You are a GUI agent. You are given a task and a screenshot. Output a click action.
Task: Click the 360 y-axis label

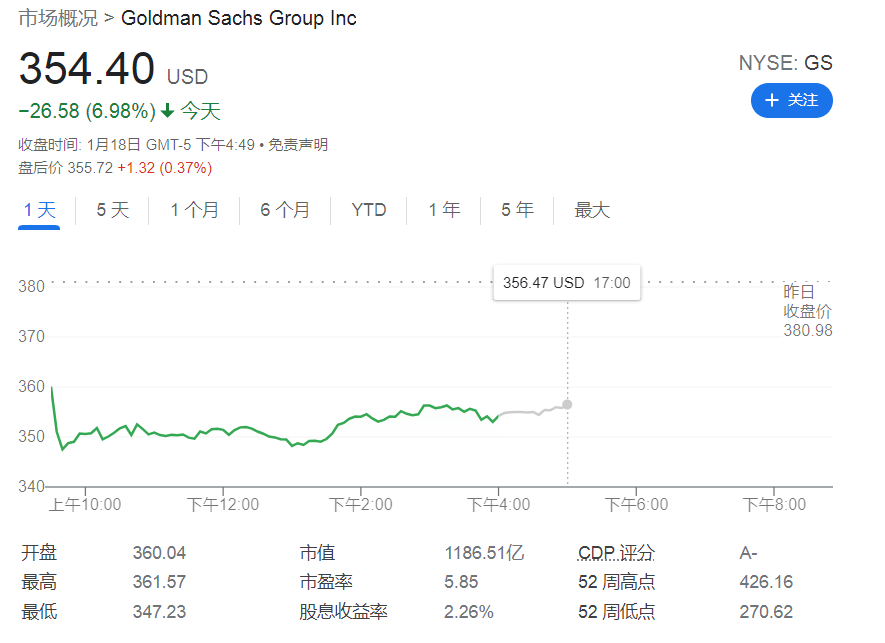[31, 386]
